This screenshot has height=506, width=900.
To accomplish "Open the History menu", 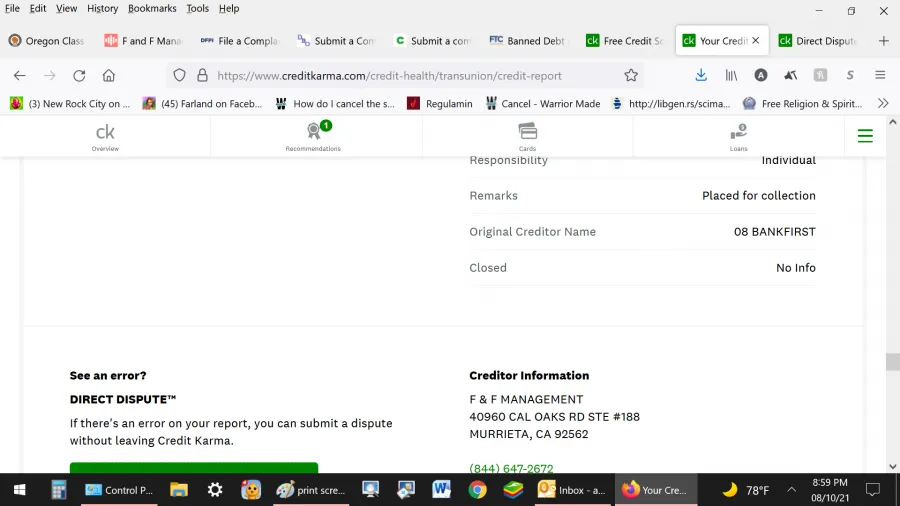I will pyautogui.click(x=103, y=9).
